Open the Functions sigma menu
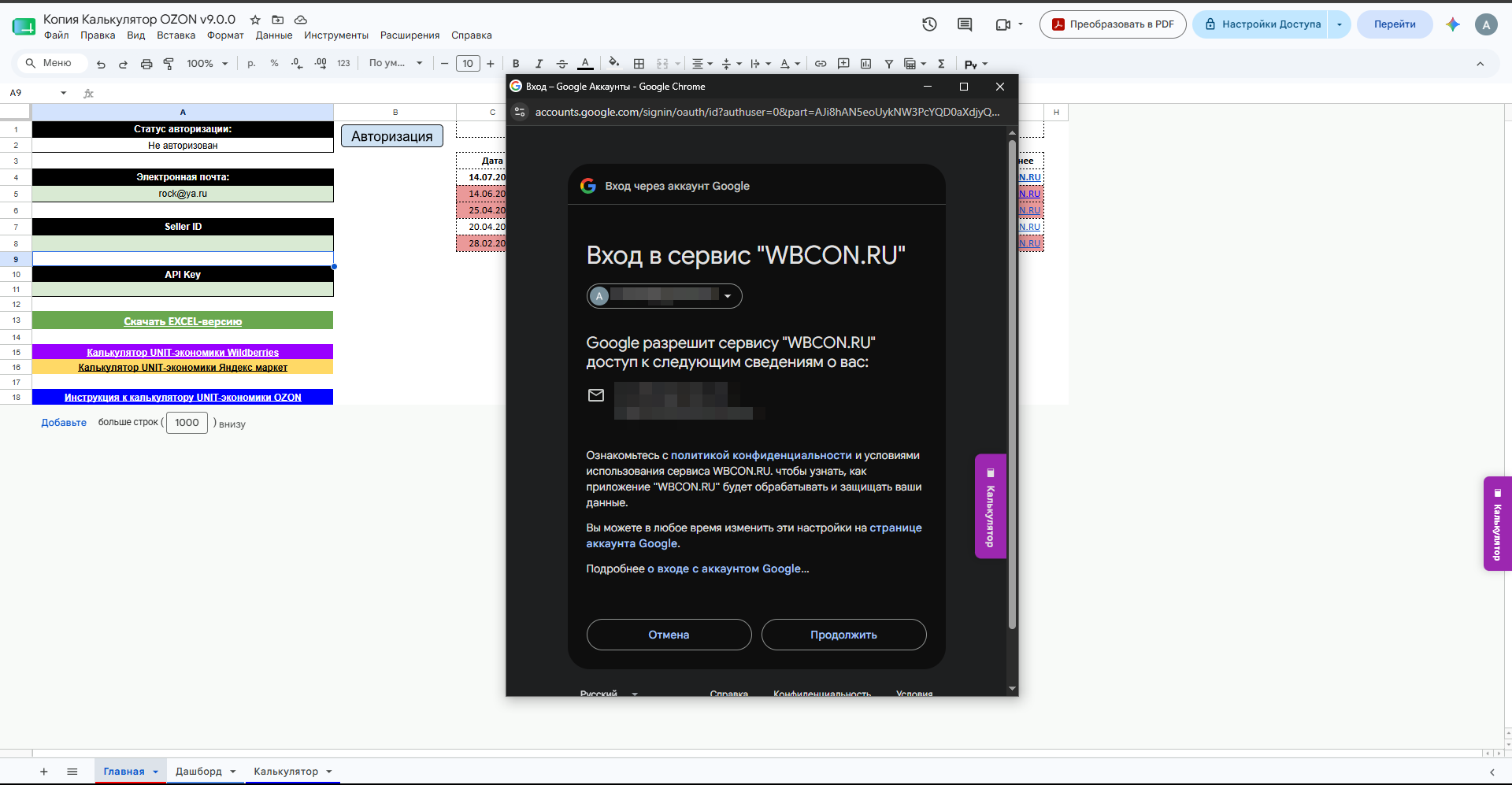The height and width of the screenshot is (785, 1512). click(x=941, y=64)
